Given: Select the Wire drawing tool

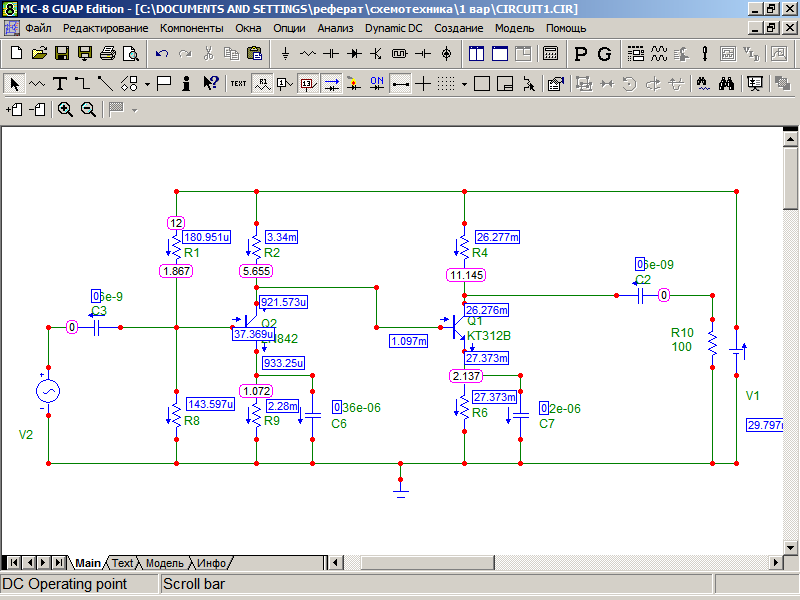Looking at the screenshot, I should coord(82,83).
